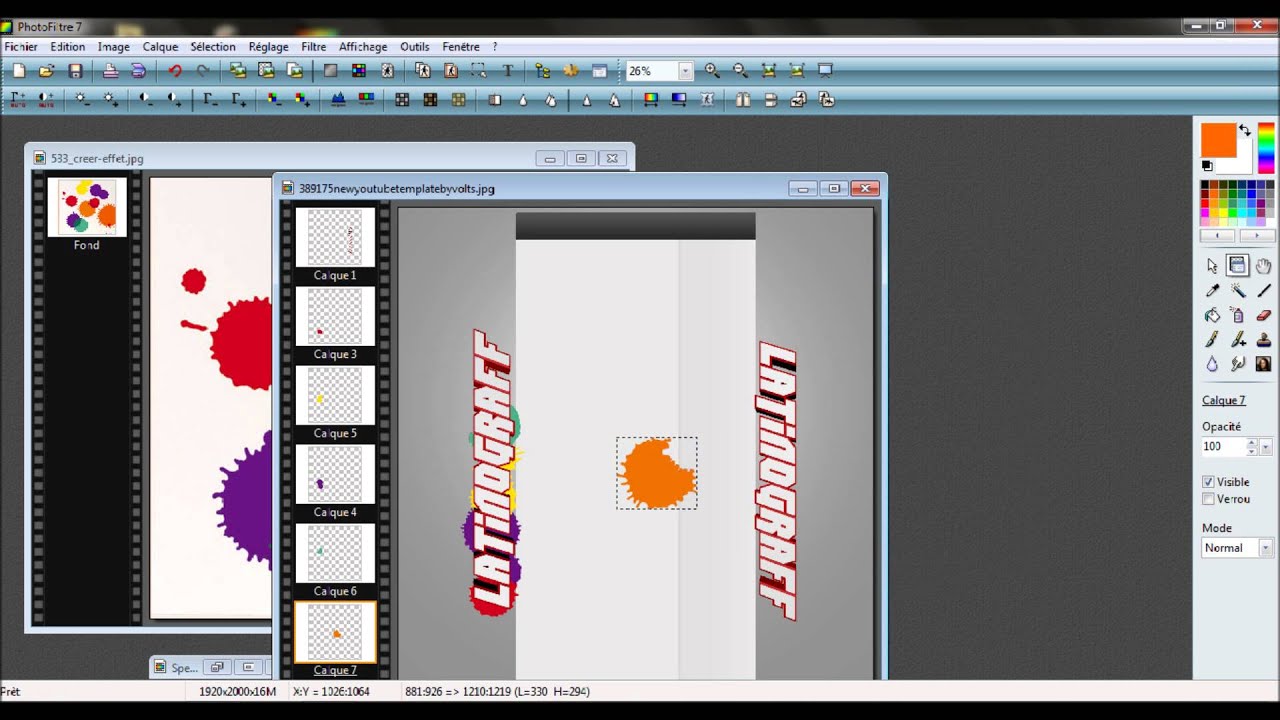Create a new document with New icon
Image resolution: width=1280 pixels, height=720 pixels.
18,71
